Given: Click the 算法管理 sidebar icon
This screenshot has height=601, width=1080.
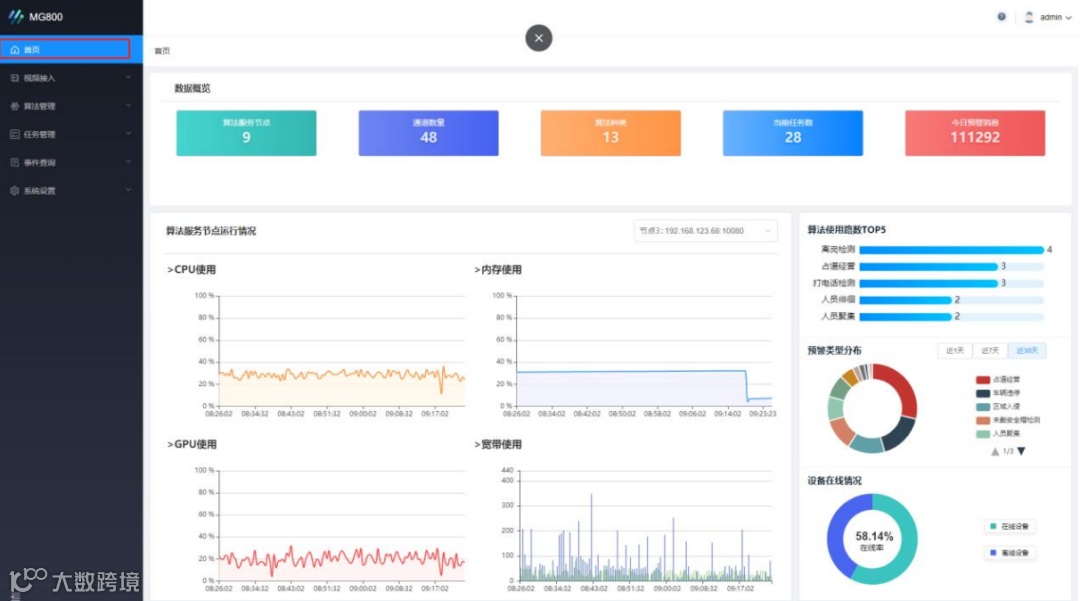Looking at the screenshot, I should click(x=14, y=106).
